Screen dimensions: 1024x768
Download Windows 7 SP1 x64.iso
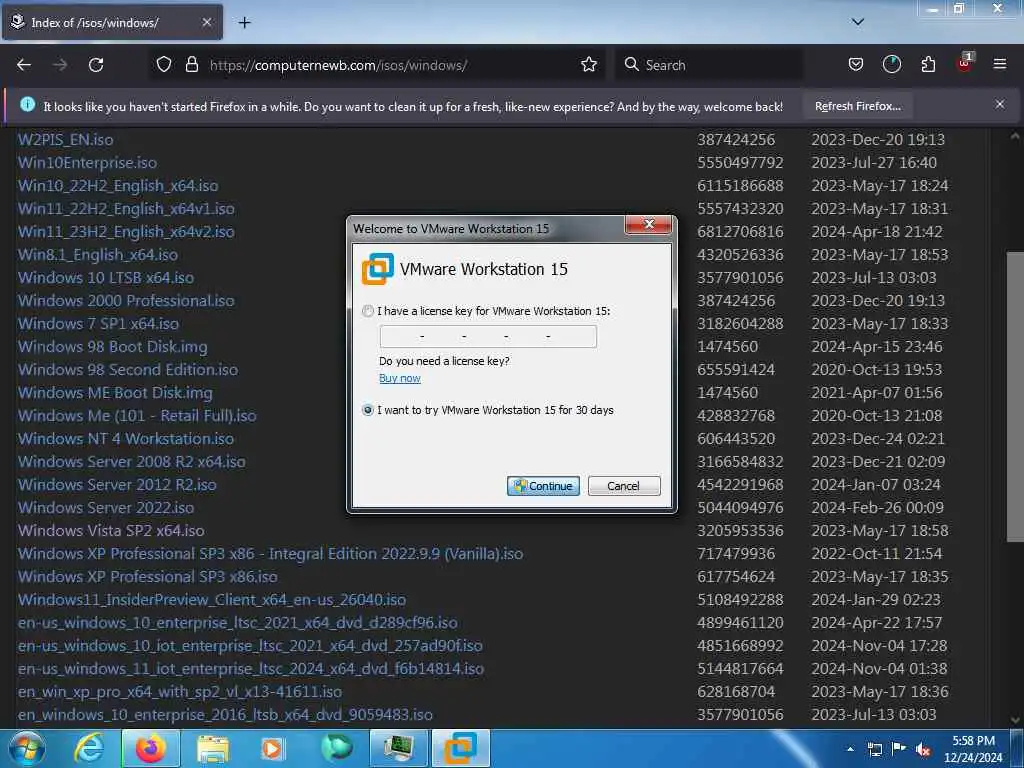point(99,324)
